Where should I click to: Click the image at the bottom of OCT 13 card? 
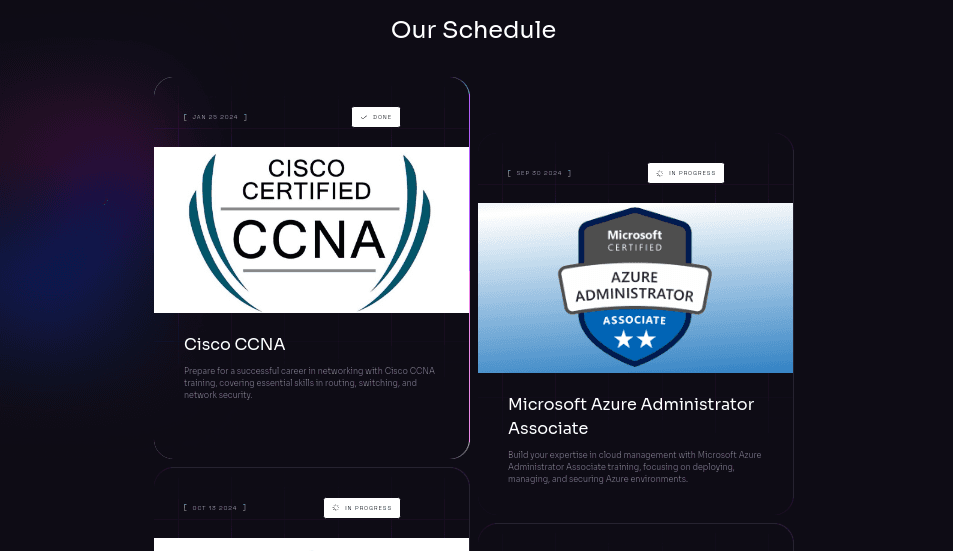[311, 545]
